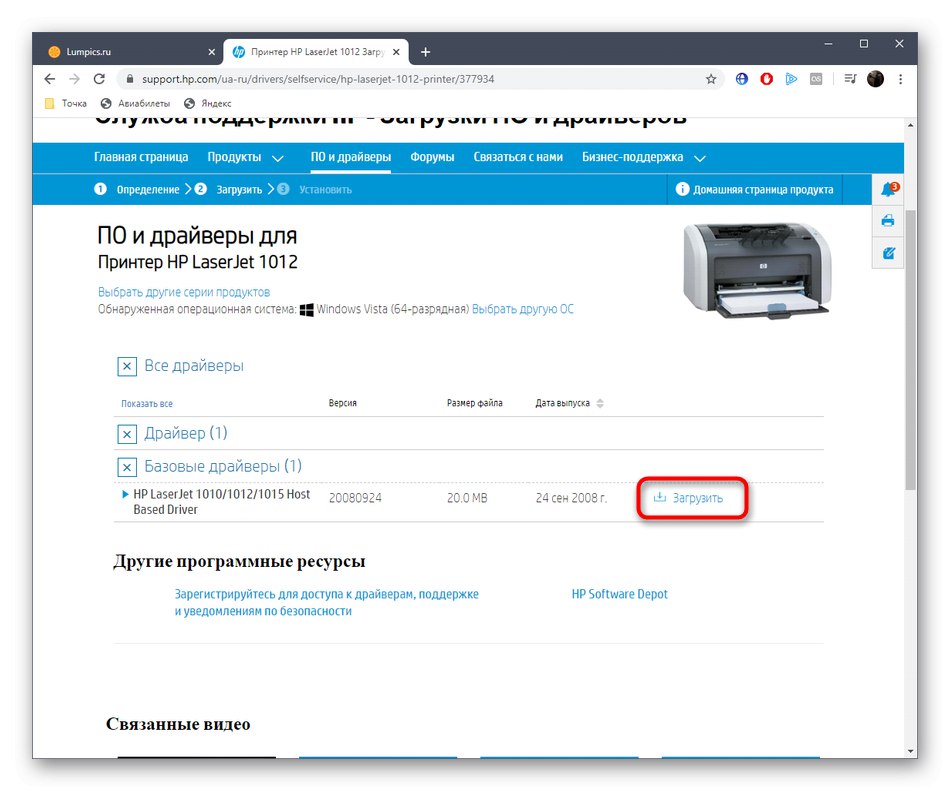Viewport: 950px width, 791px height.
Task: Open Связаться с нами menu item
Action: (518, 157)
